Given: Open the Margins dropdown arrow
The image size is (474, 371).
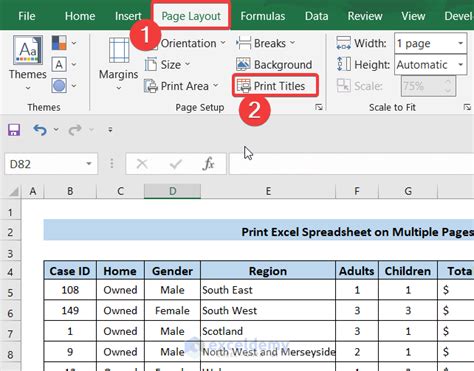Looking at the screenshot, I should (118, 88).
